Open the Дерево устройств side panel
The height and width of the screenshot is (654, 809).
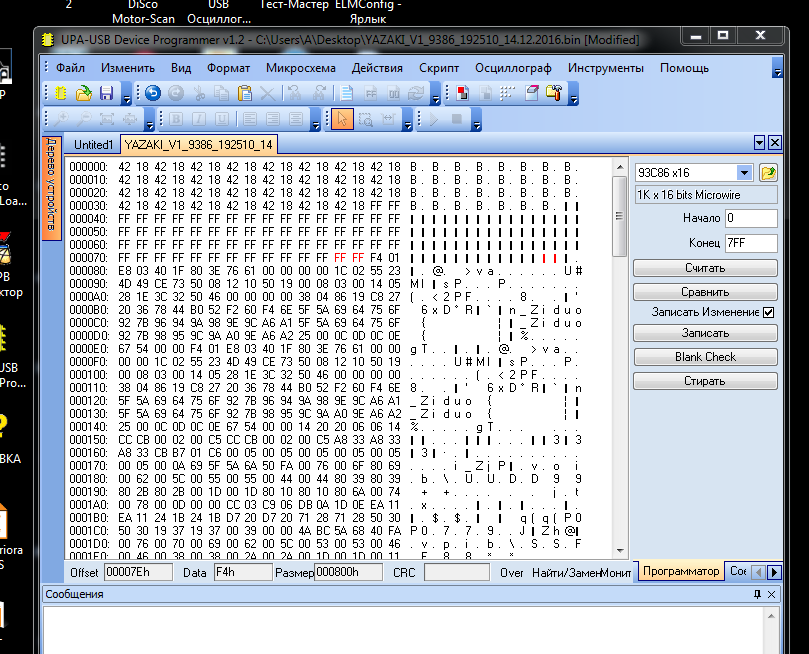pyautogui.click(x=53, y=187)
